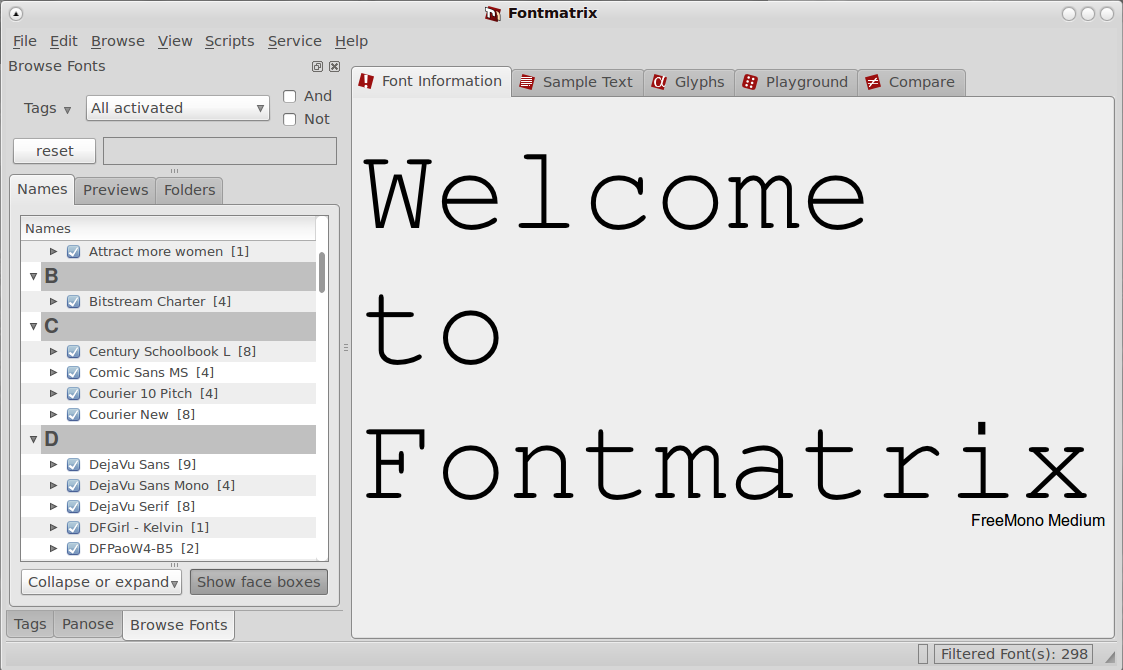The image size is (1123, 670).
Task: Collapse the B letter group
Action: tap(33, 276)
